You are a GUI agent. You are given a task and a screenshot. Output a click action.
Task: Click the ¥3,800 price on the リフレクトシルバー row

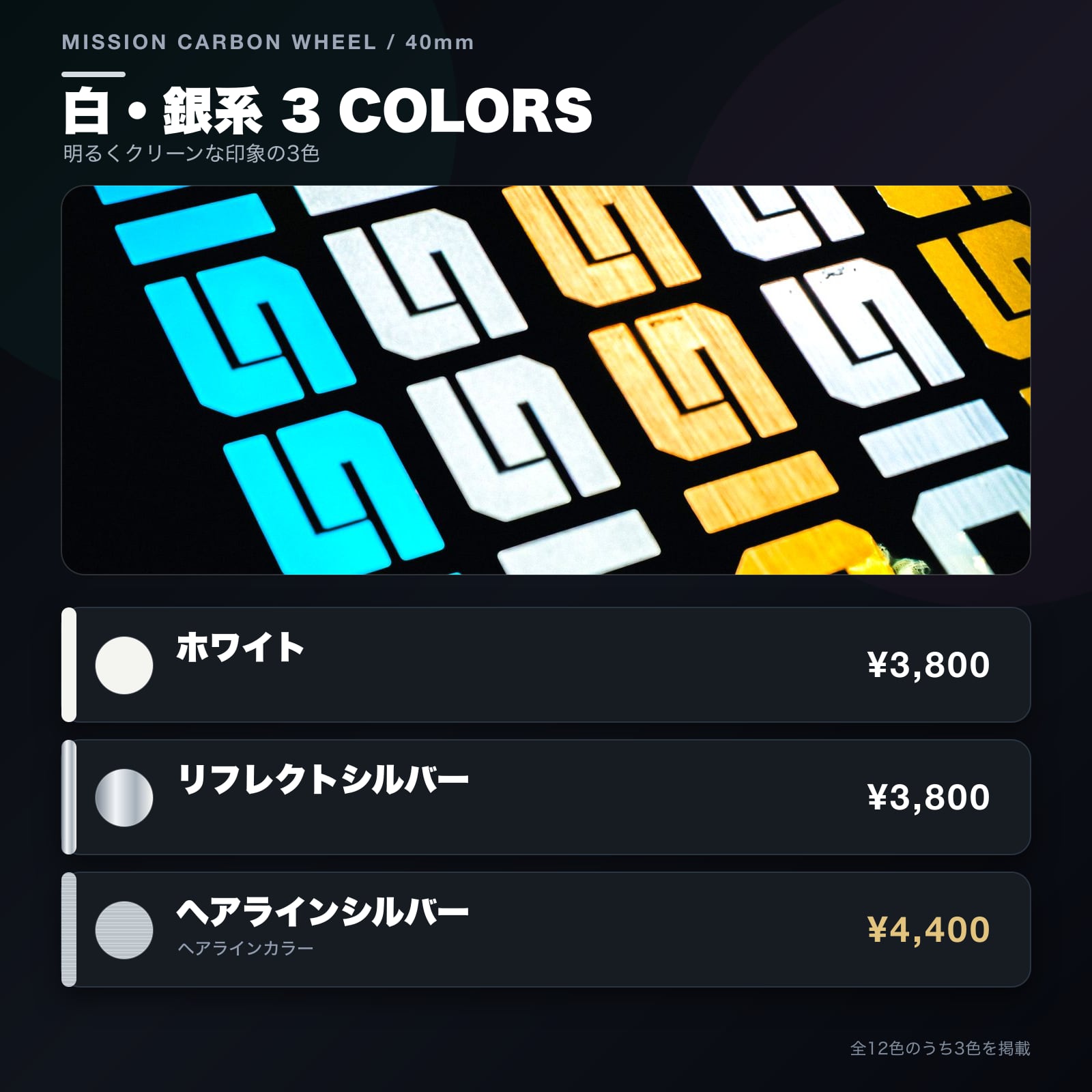[928, 798]
